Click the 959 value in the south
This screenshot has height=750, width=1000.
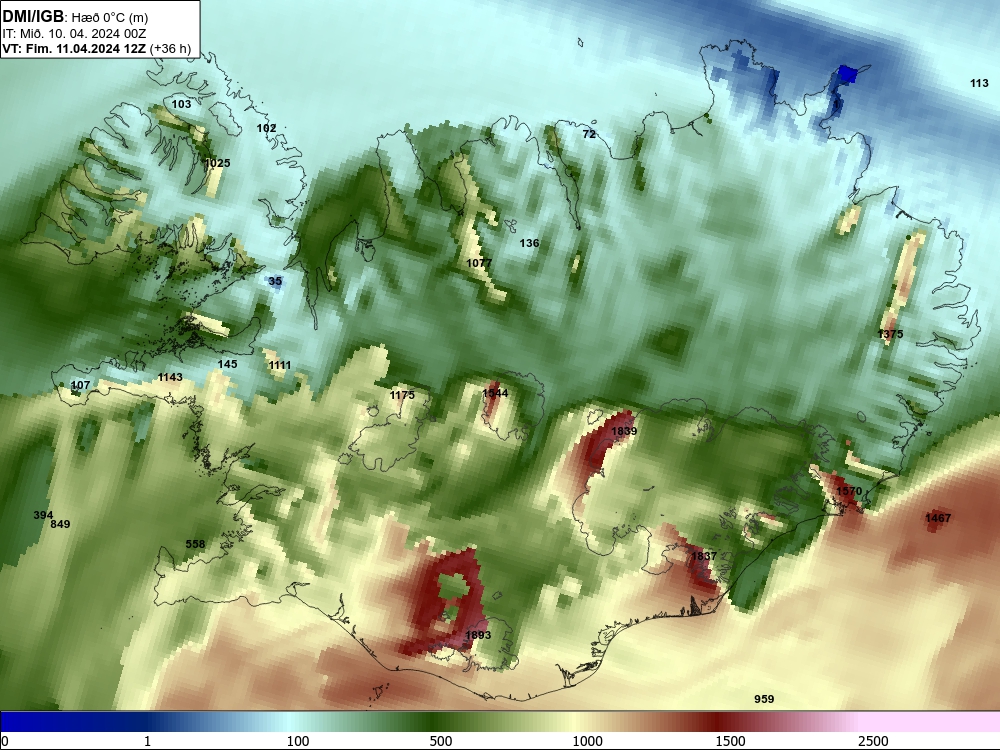pos(764,699)
